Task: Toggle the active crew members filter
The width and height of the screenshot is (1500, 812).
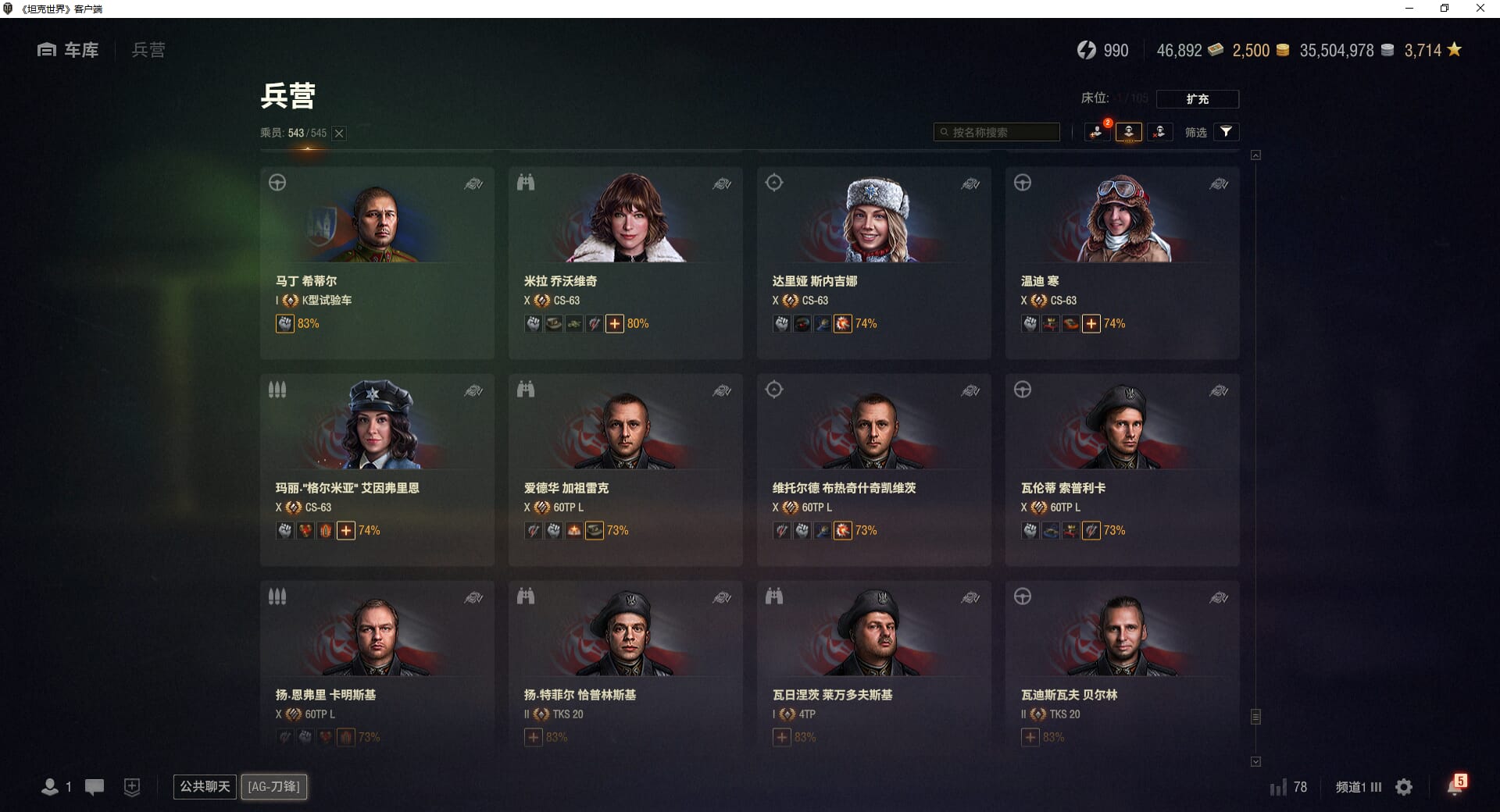Action: 1129,132
